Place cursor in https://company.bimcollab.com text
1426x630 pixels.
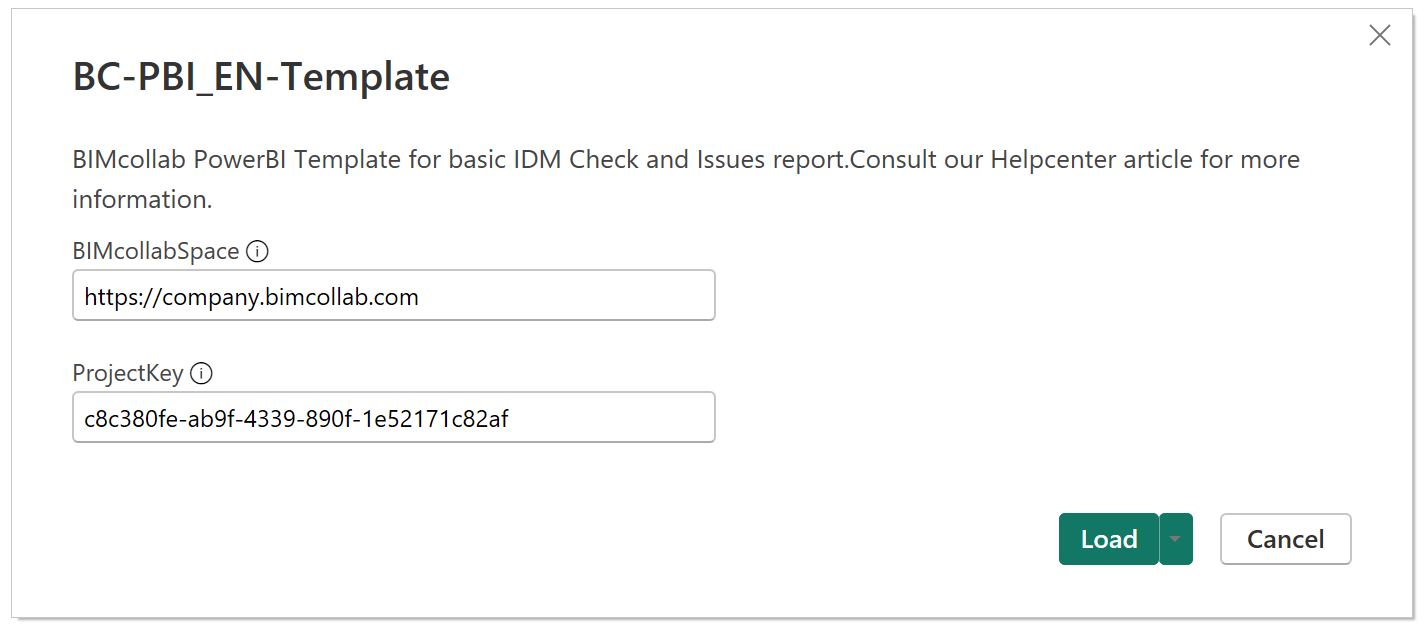pos(251,297)
